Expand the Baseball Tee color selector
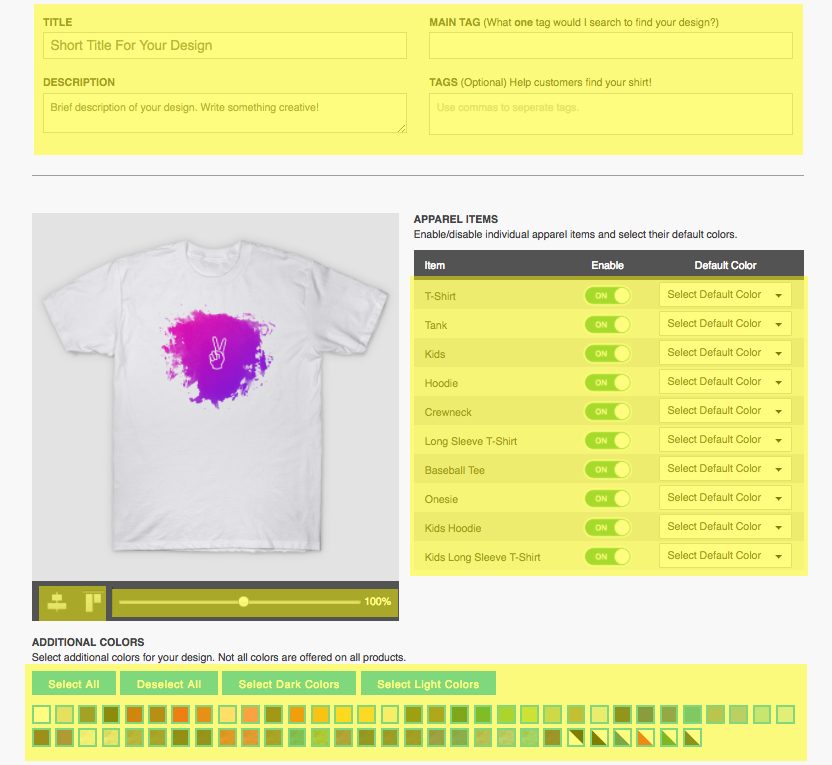This screenshot has height=765, width=832. tap(724, 469)
